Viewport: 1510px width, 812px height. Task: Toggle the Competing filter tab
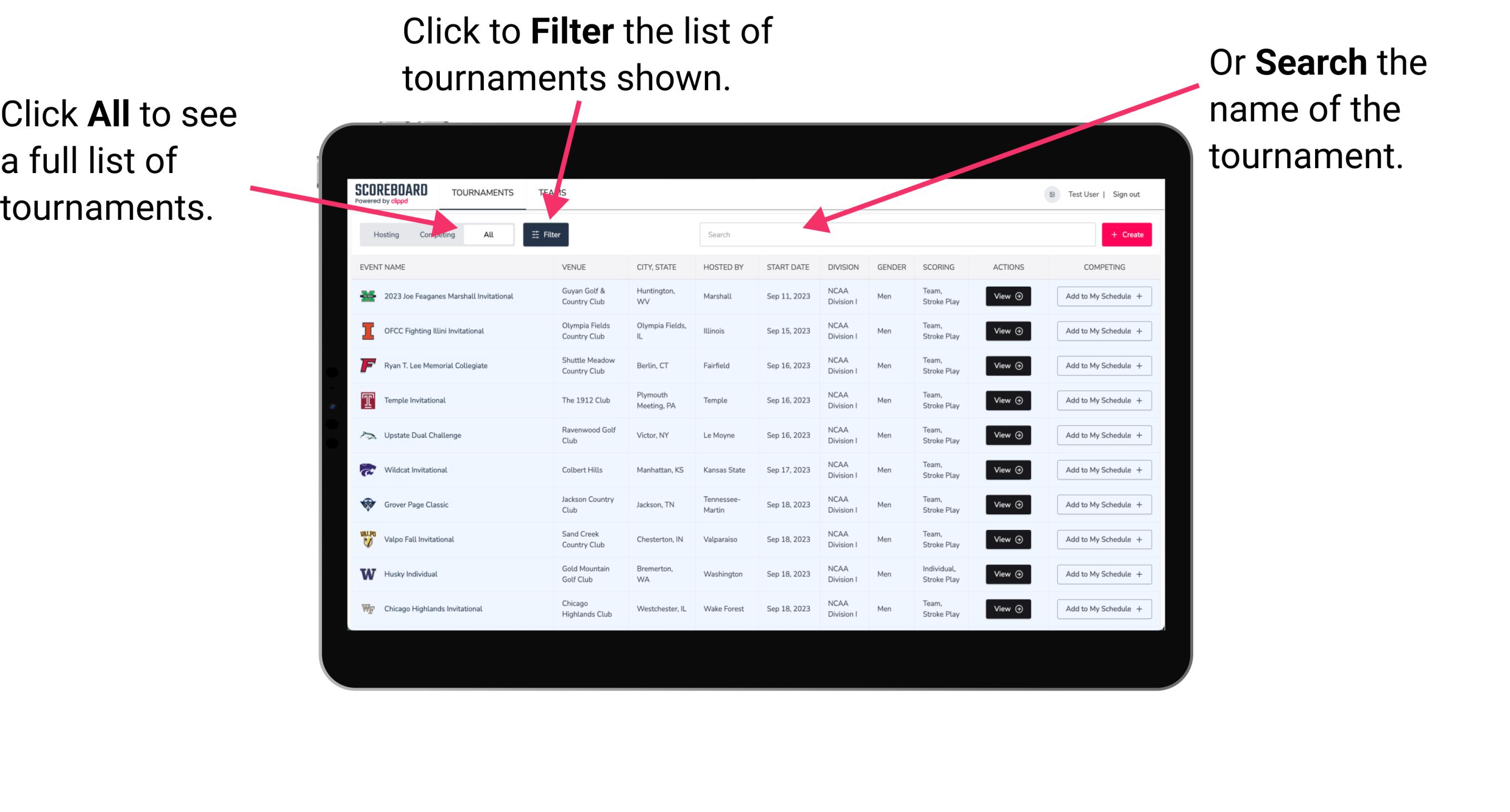pyautogui.click(x=435, y=234)
